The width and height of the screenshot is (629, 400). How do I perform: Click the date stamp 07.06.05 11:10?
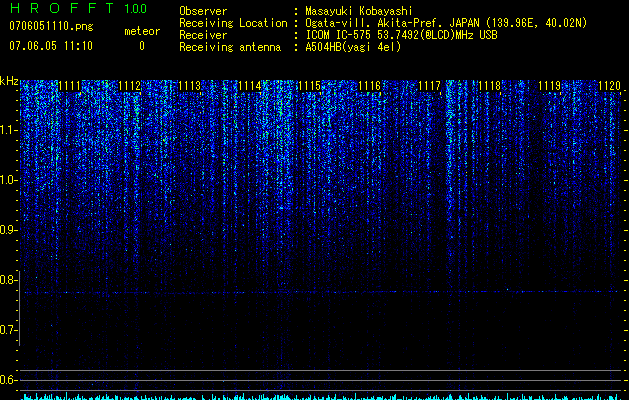tap(51, 46)
